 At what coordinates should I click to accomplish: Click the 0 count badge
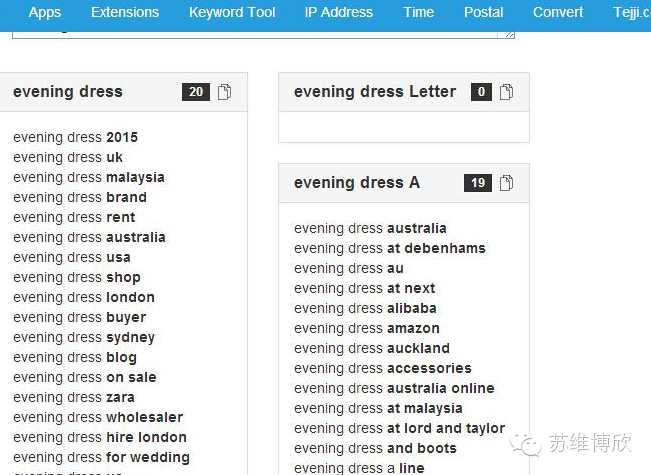(481, 92)
